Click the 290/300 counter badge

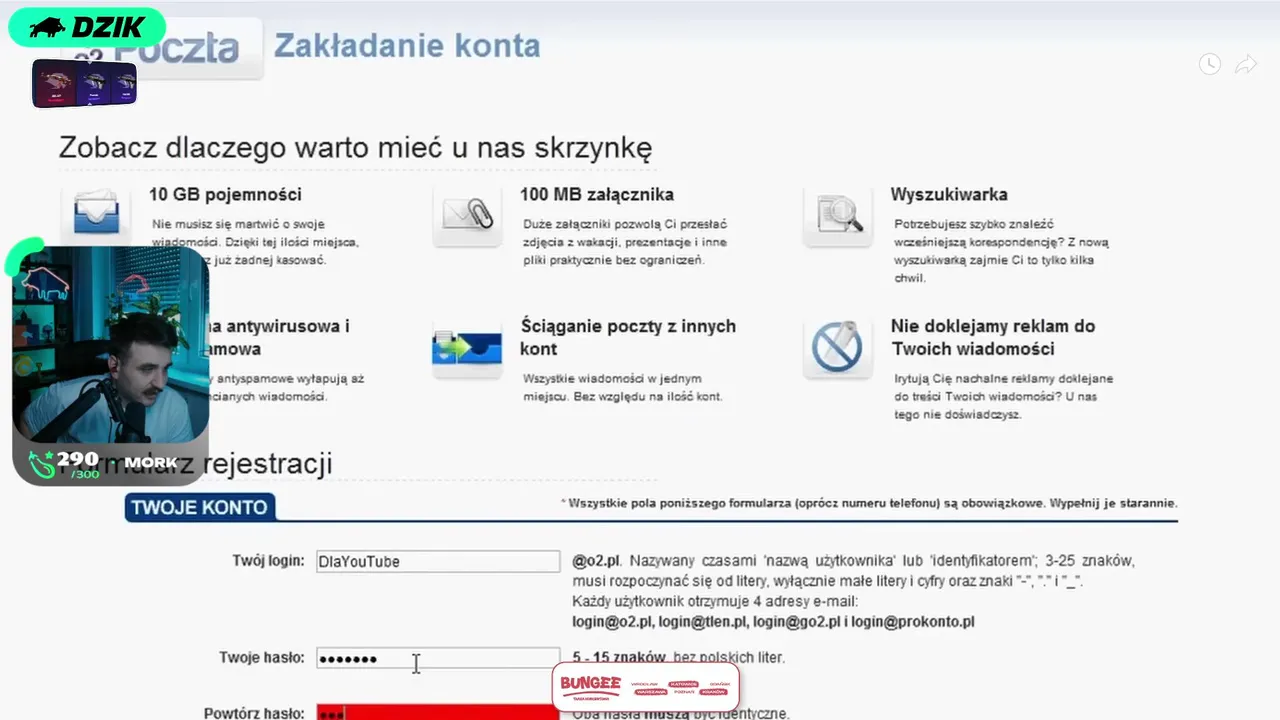pyautogui.click(x=66, y=464)
